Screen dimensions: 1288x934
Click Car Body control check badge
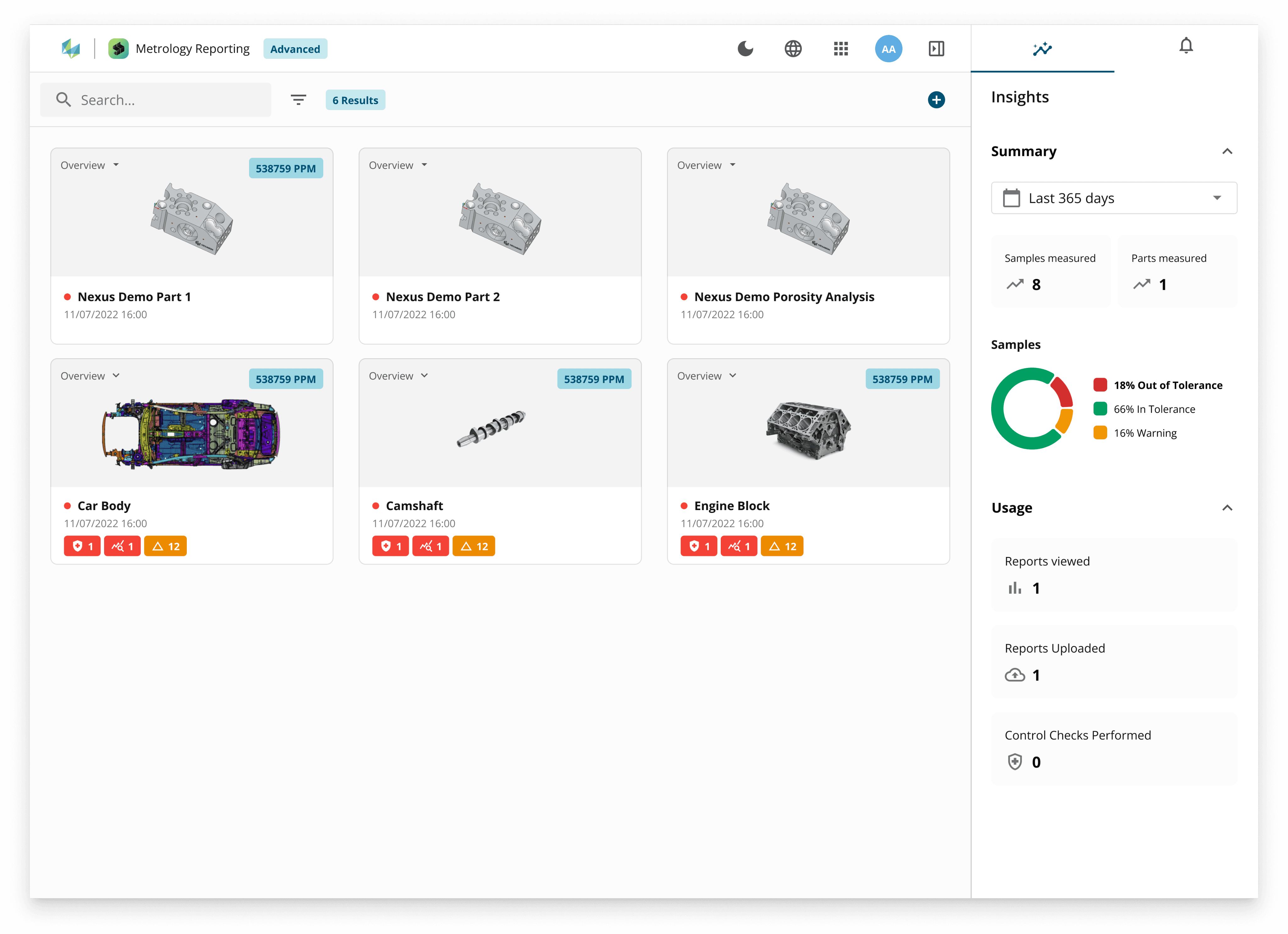[x=82, y=546]
